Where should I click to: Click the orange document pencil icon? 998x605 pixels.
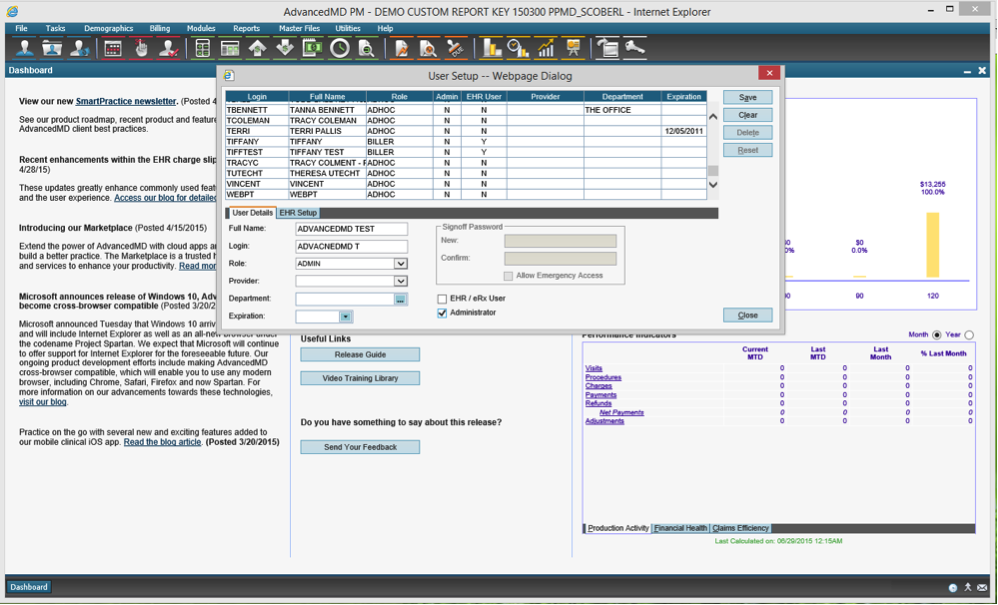[x=401, y=48]
